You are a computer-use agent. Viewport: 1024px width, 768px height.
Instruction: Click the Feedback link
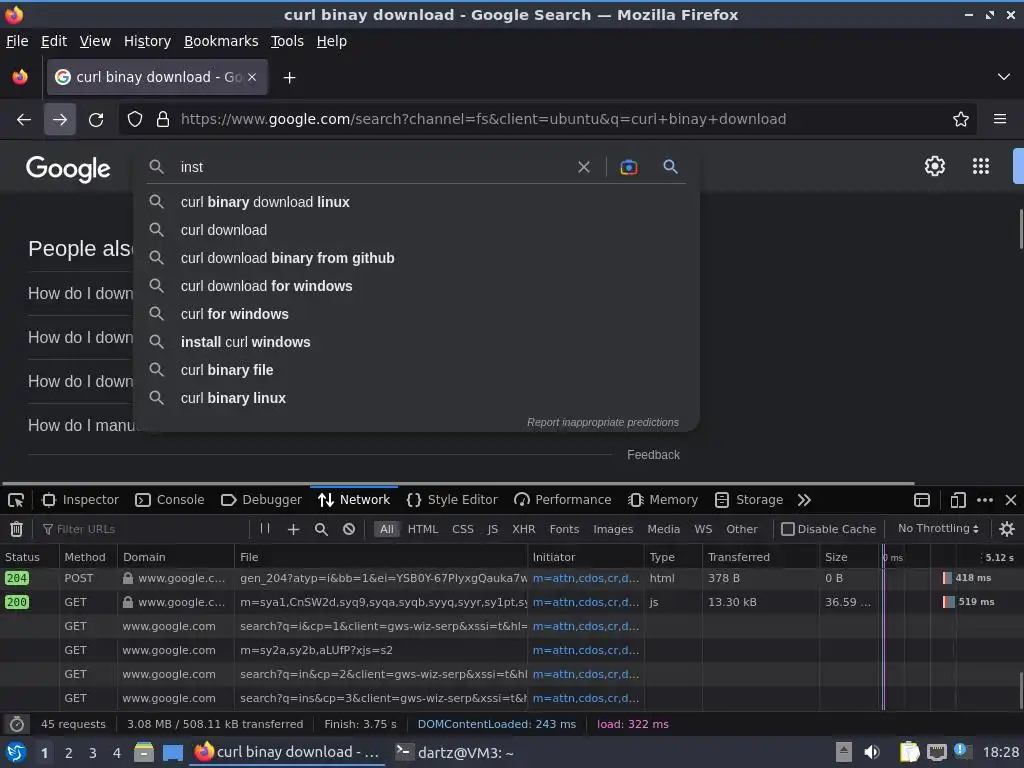point(653,455)
